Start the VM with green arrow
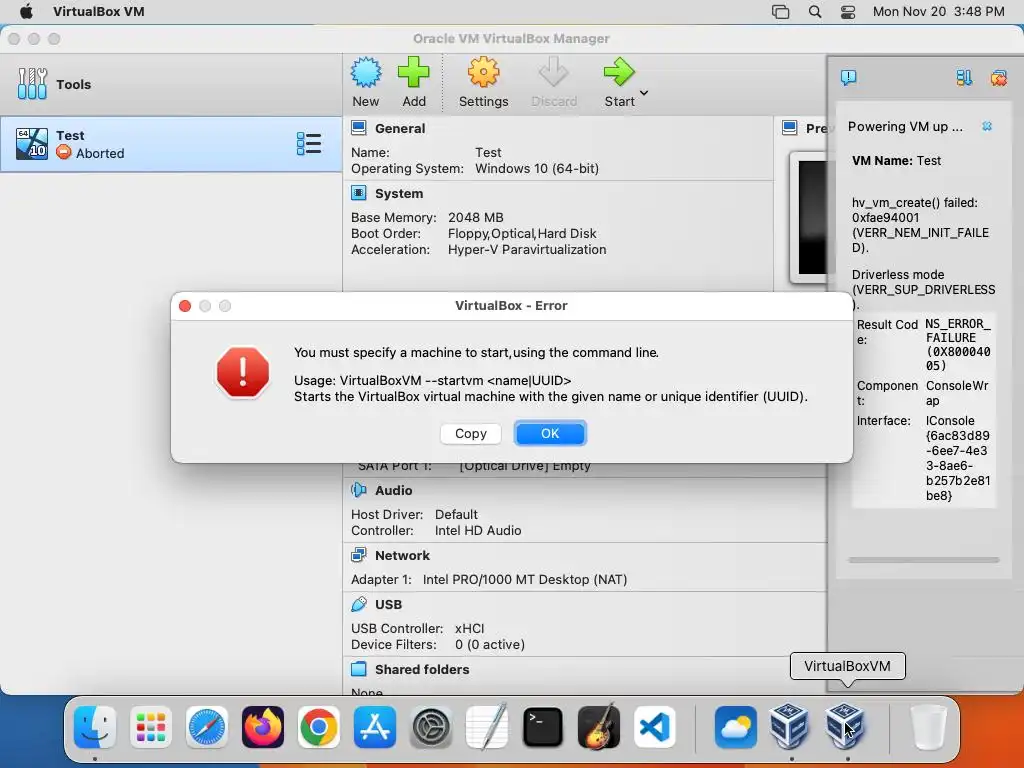 pyautogui.click(x=618, y=72)
